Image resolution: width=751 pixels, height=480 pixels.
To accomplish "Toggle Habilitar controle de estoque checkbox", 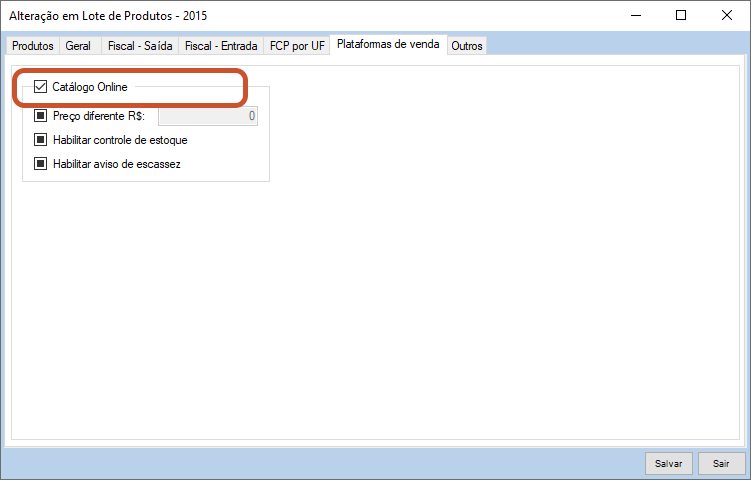I will coord(40,140).
